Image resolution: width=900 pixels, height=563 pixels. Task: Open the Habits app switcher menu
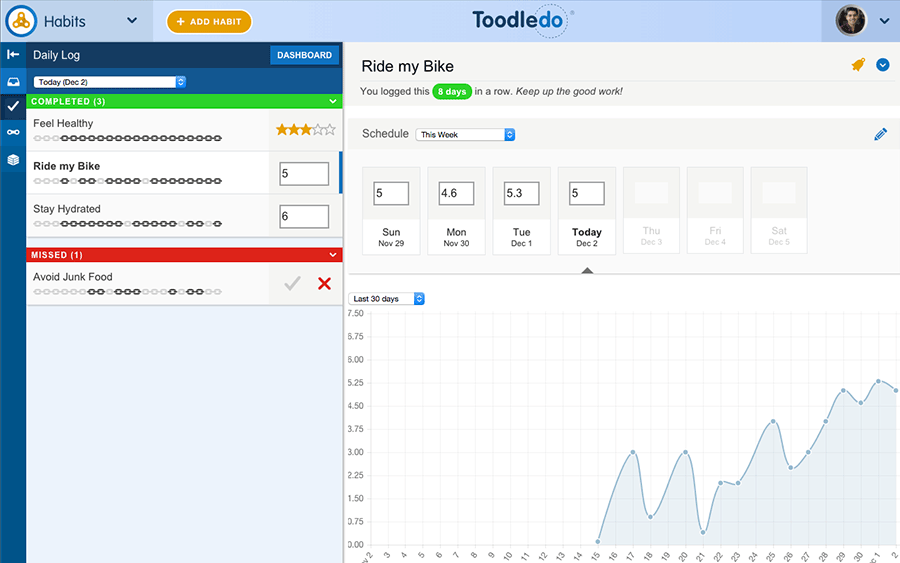pos(131,21)
